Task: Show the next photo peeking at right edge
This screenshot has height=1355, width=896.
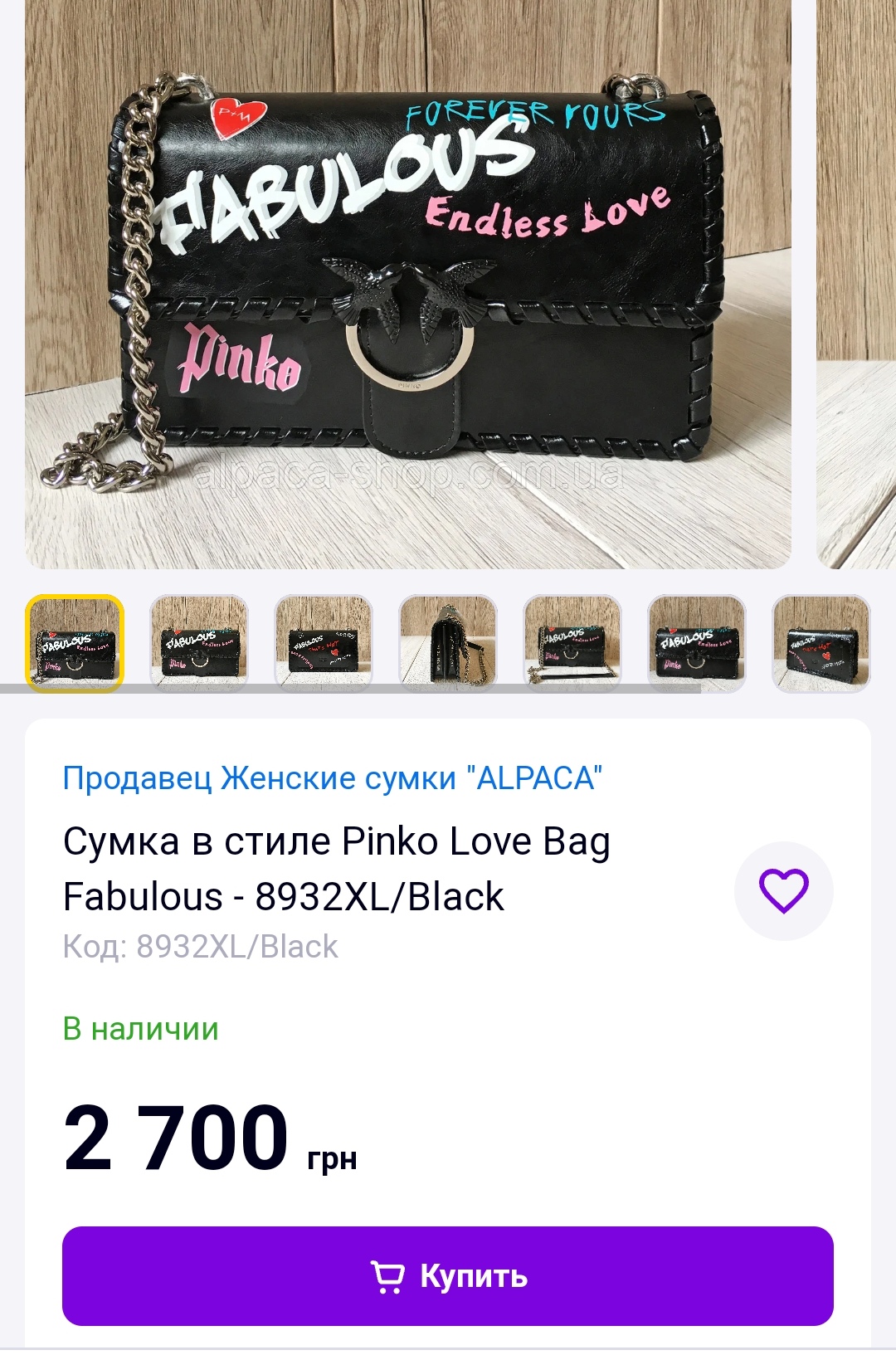Action: 856,282
